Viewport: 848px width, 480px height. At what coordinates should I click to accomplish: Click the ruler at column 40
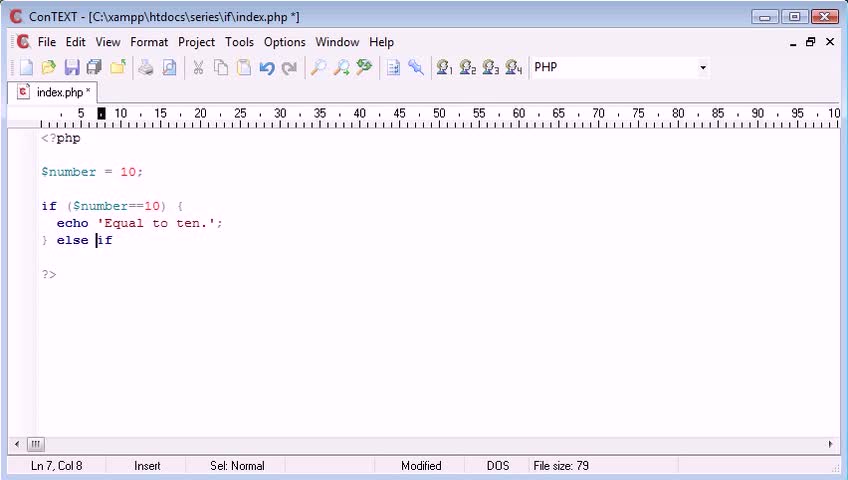point(360,115)
